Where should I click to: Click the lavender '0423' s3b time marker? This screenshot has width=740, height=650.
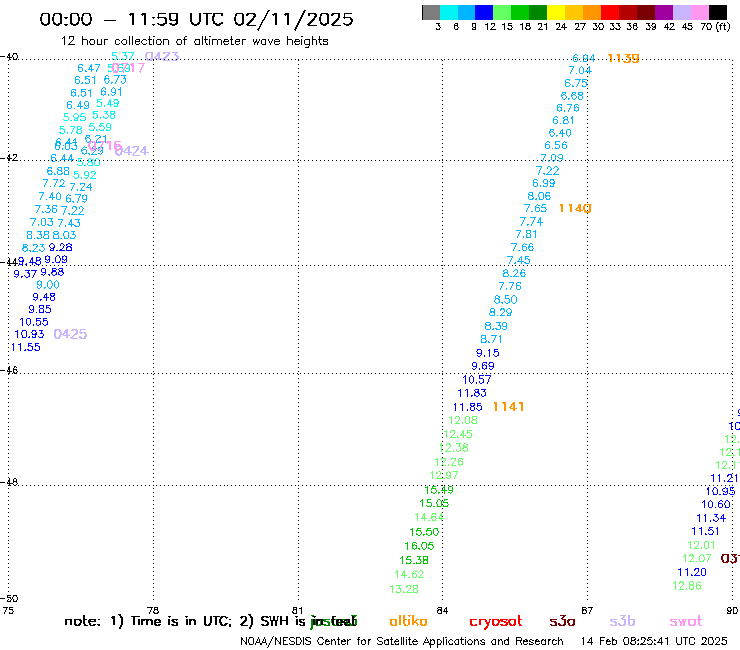pyautogui.click(x=162, y=57)
